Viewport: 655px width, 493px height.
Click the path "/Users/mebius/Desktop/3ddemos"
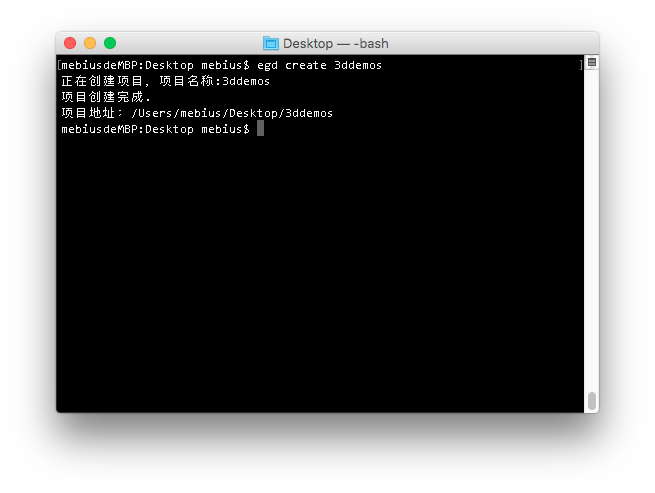click(x=232, y=113)
